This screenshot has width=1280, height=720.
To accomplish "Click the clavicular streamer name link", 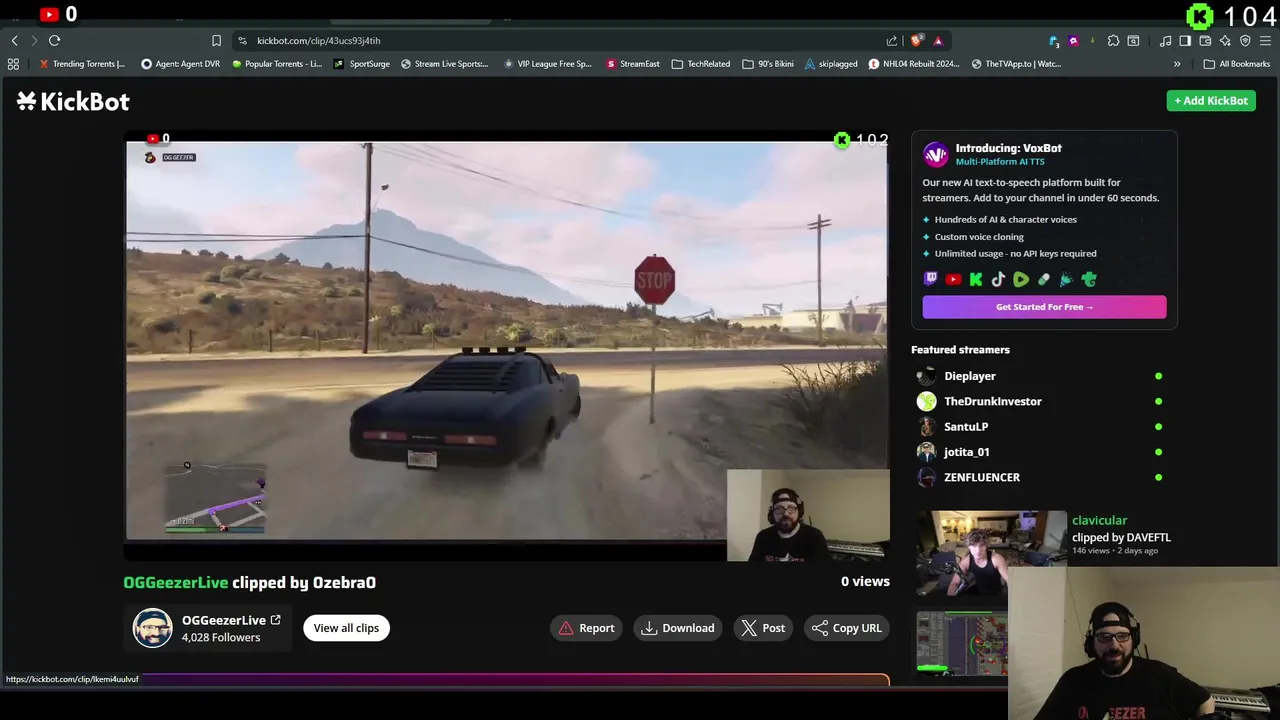I will [1099, 520].
